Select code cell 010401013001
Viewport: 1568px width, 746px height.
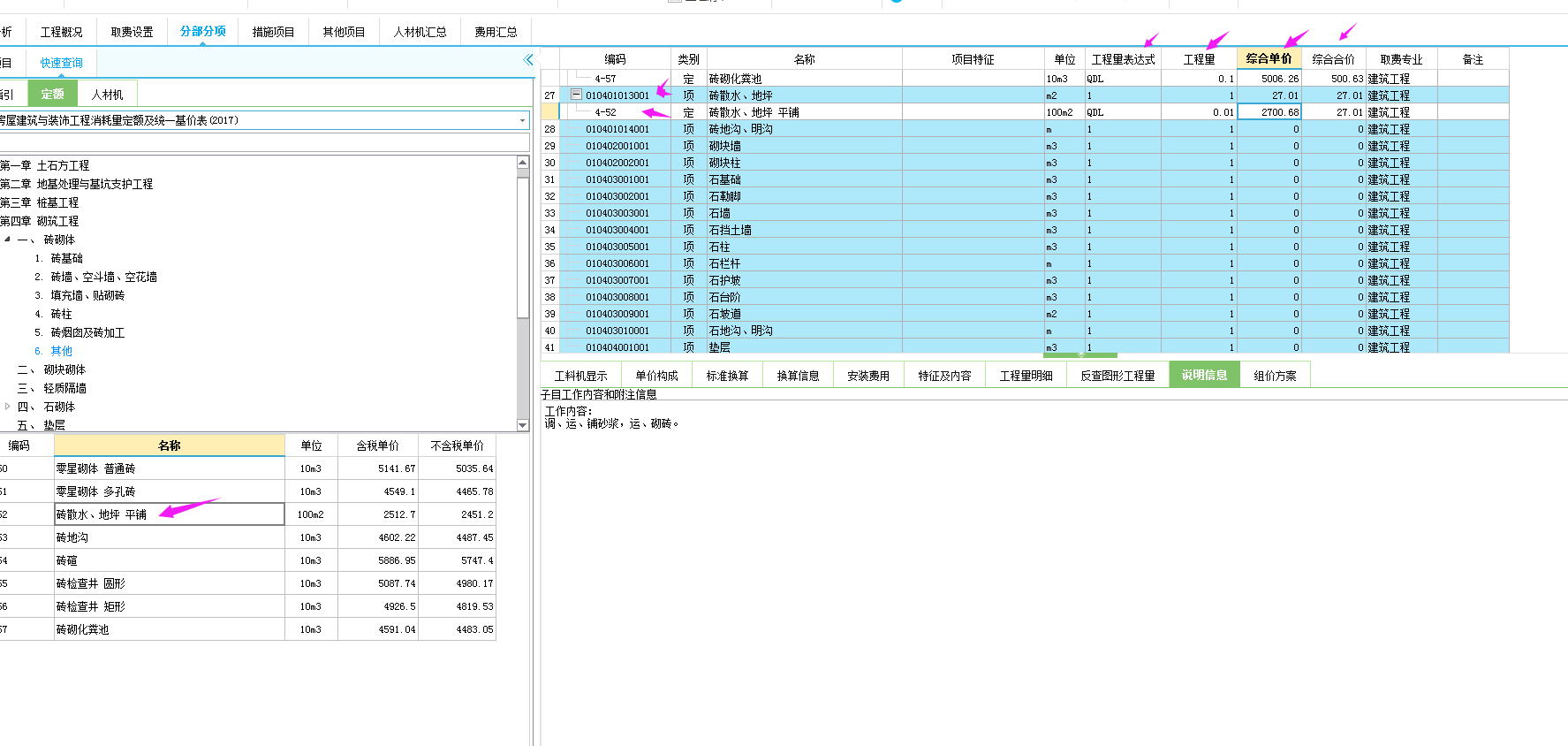[x=617, y=95]
